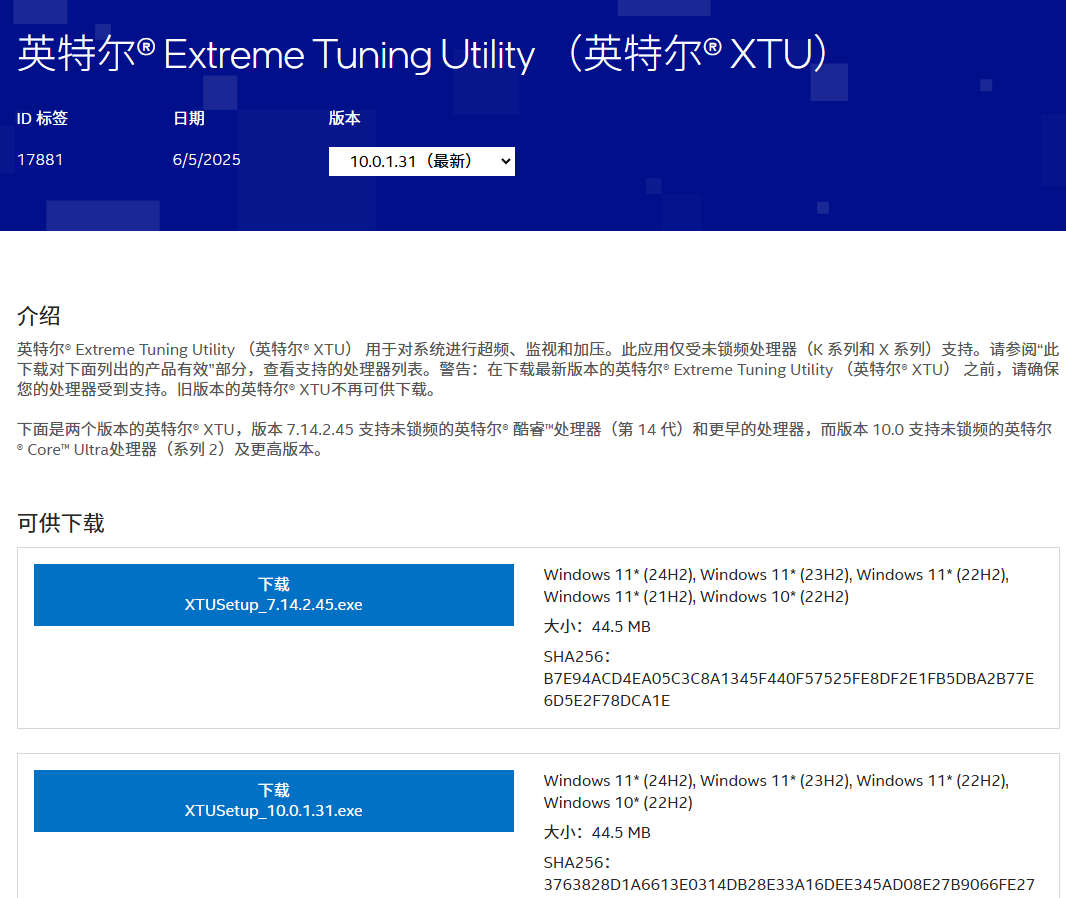The image size is (1066, 898).
Task: Open the version dropdown showing 10.0.1.31
Action: (421, 161)
